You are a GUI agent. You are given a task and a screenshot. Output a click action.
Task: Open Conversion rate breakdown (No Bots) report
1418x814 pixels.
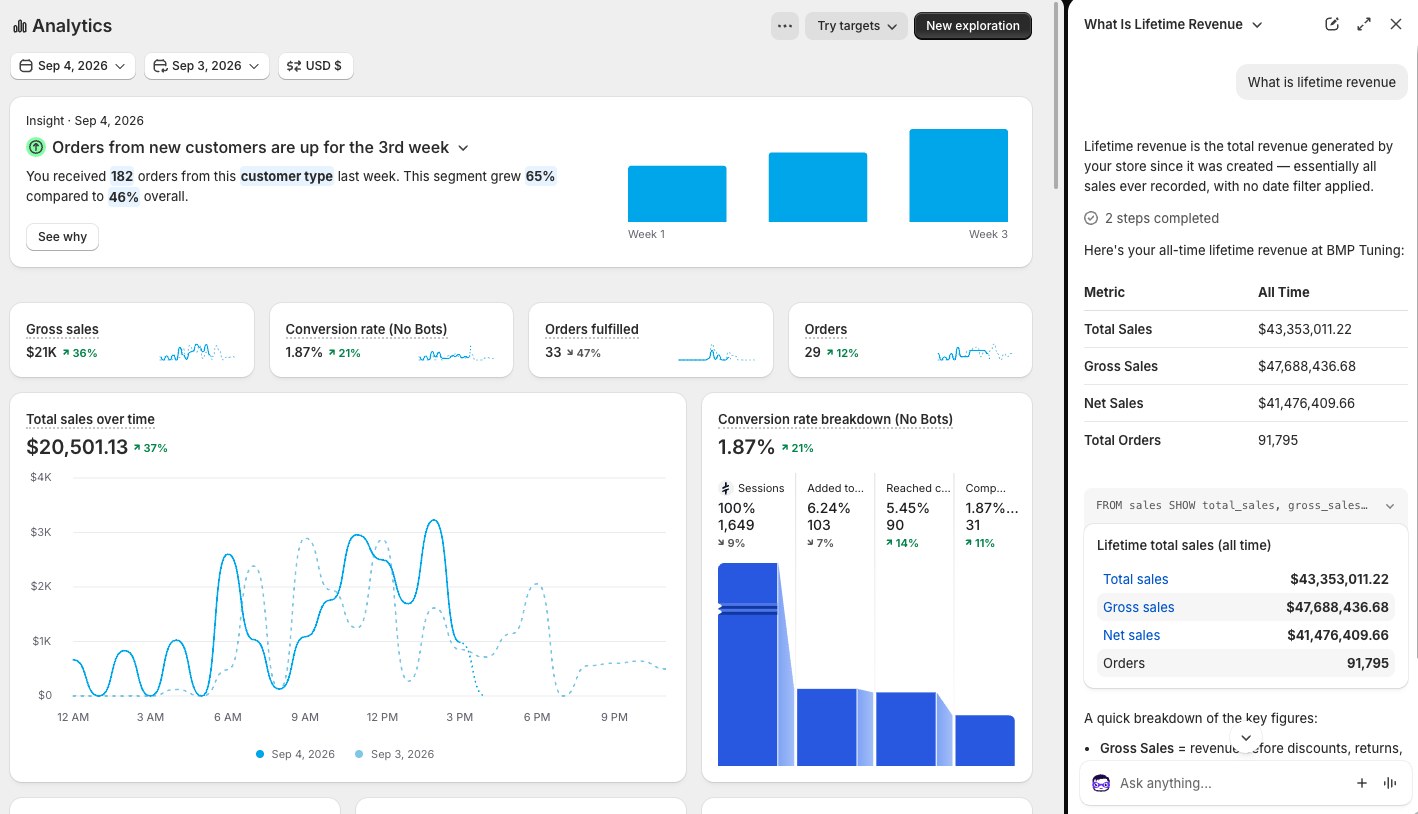[835, 420]
